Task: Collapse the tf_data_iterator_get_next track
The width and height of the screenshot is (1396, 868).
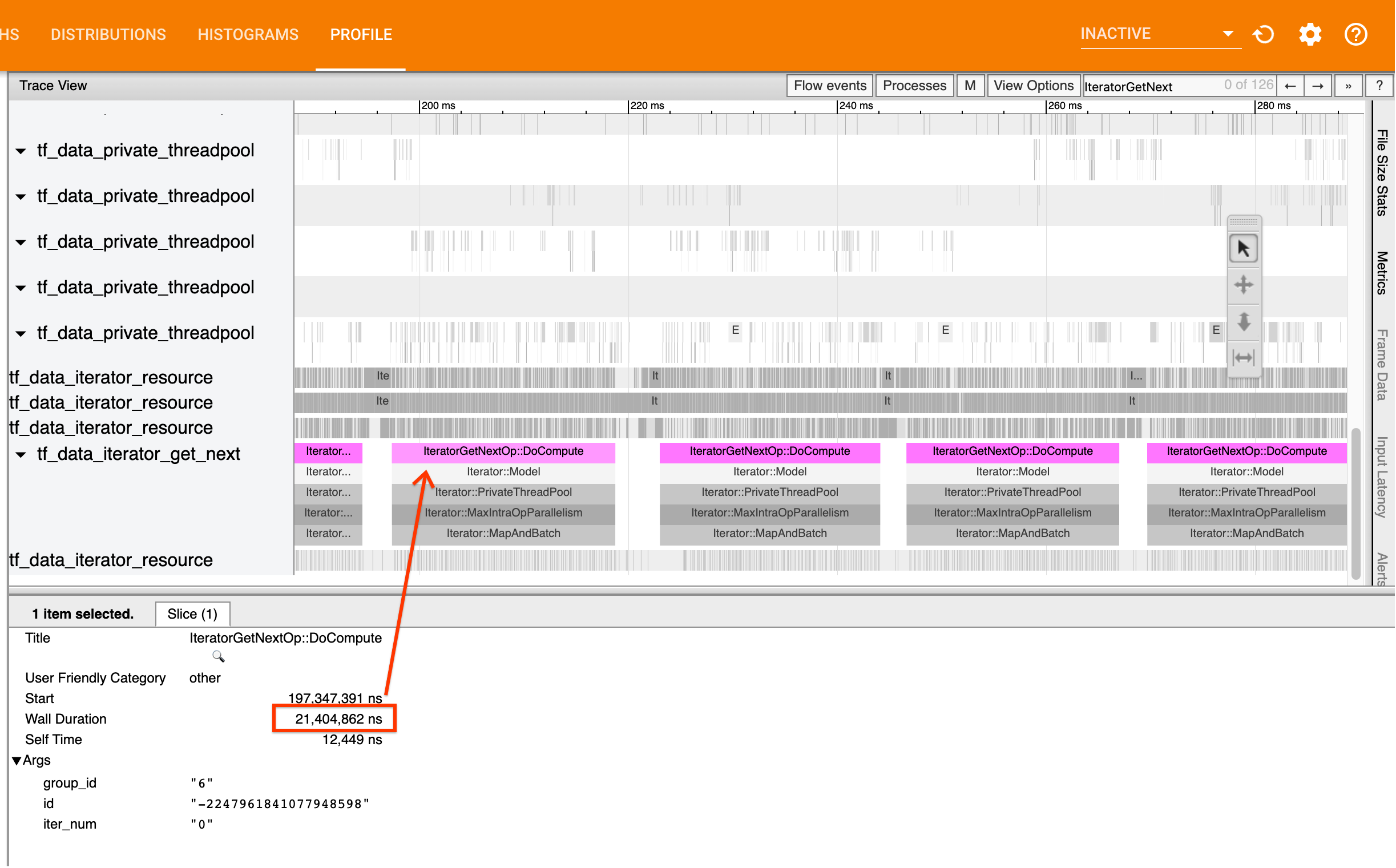Action: coord(21,454)
